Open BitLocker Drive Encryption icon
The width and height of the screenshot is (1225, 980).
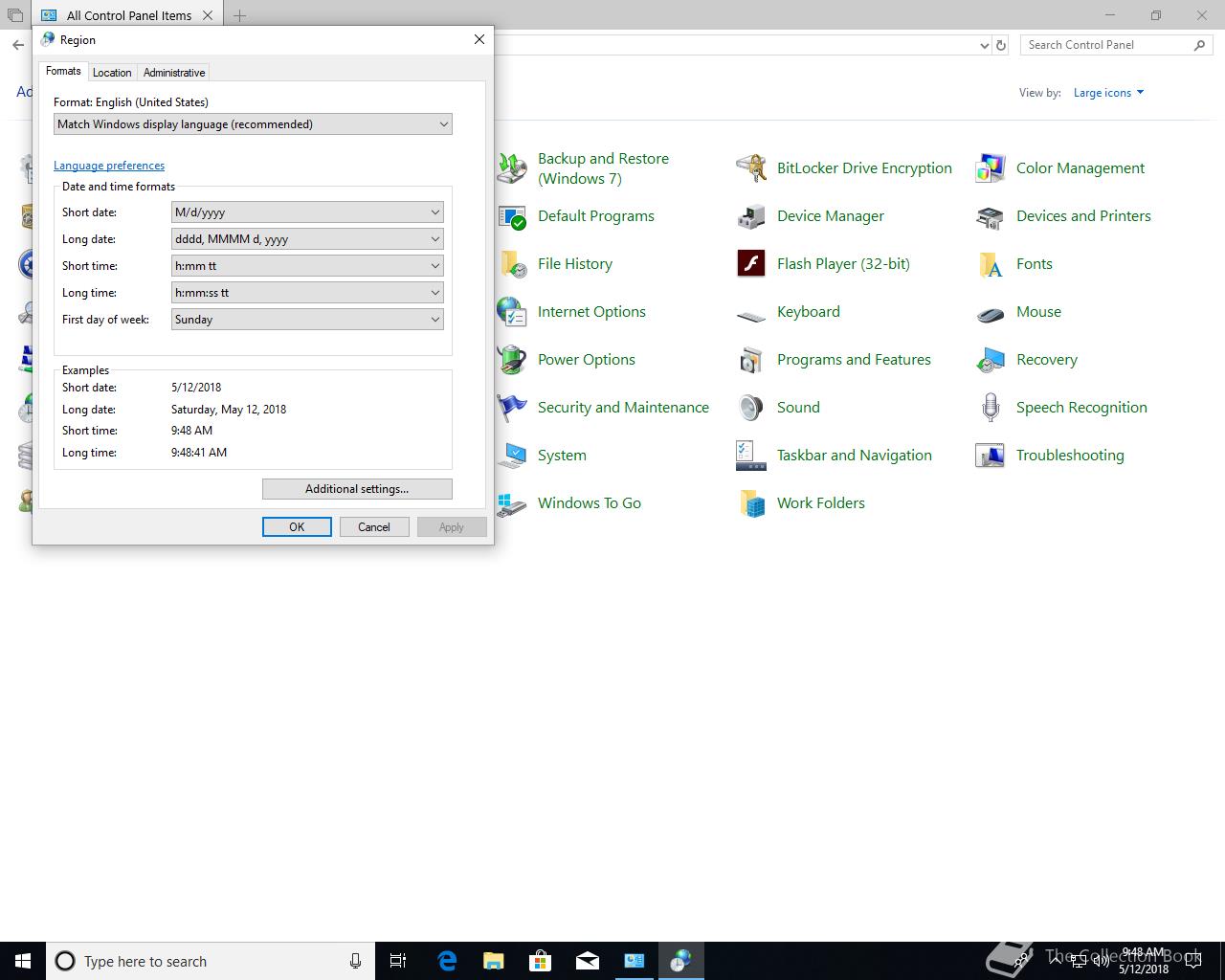pyautogui.click(x=751, y=168)
